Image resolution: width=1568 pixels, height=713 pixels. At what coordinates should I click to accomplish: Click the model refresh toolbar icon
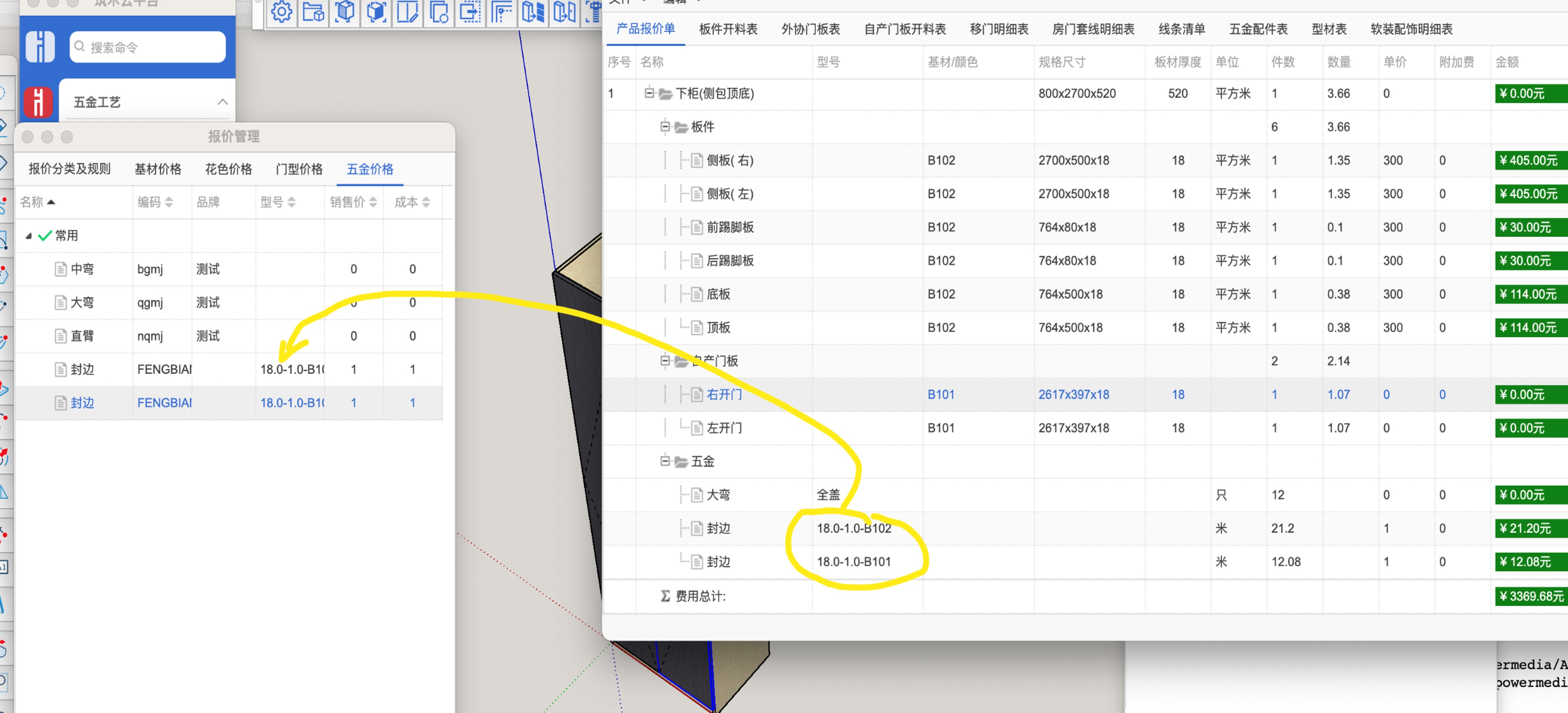(439, 12)
